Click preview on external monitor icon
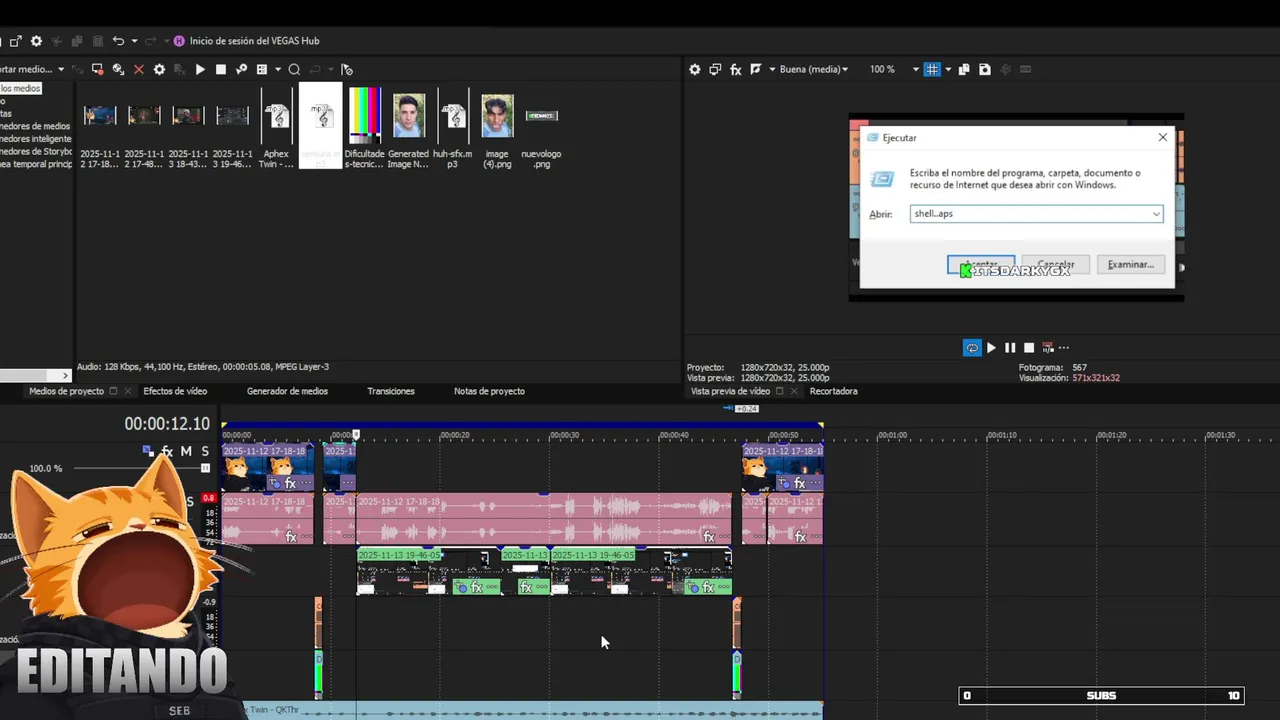This screenshot has width=1280, height=720. pyautogui.click(x=715, y=70)
